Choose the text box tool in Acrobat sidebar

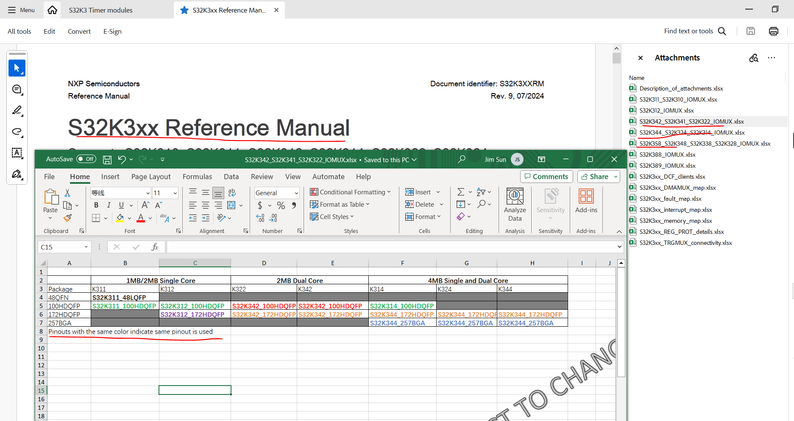pyautogui.click(x=17, y=153)
